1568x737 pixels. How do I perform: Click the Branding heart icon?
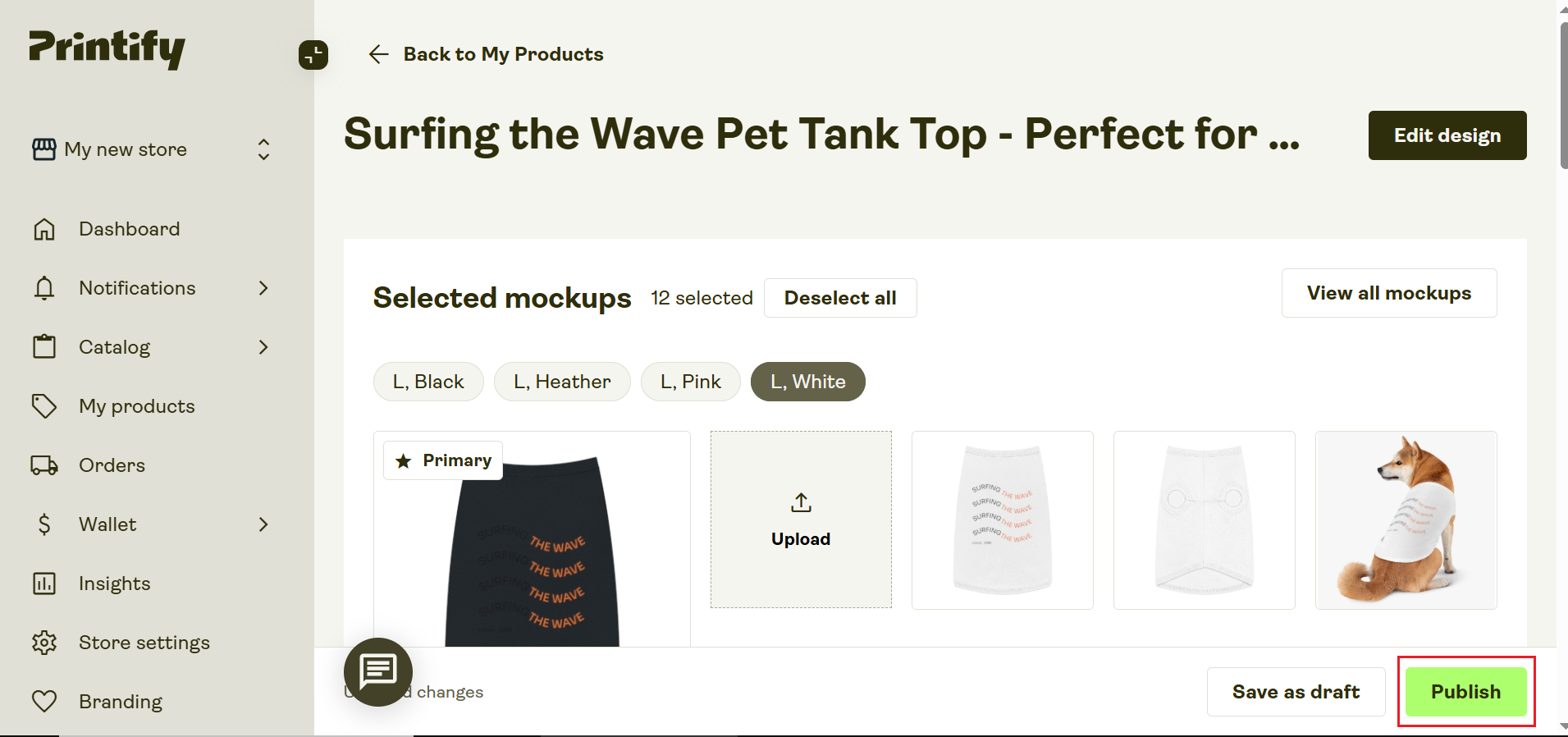[x=44, y=702]
